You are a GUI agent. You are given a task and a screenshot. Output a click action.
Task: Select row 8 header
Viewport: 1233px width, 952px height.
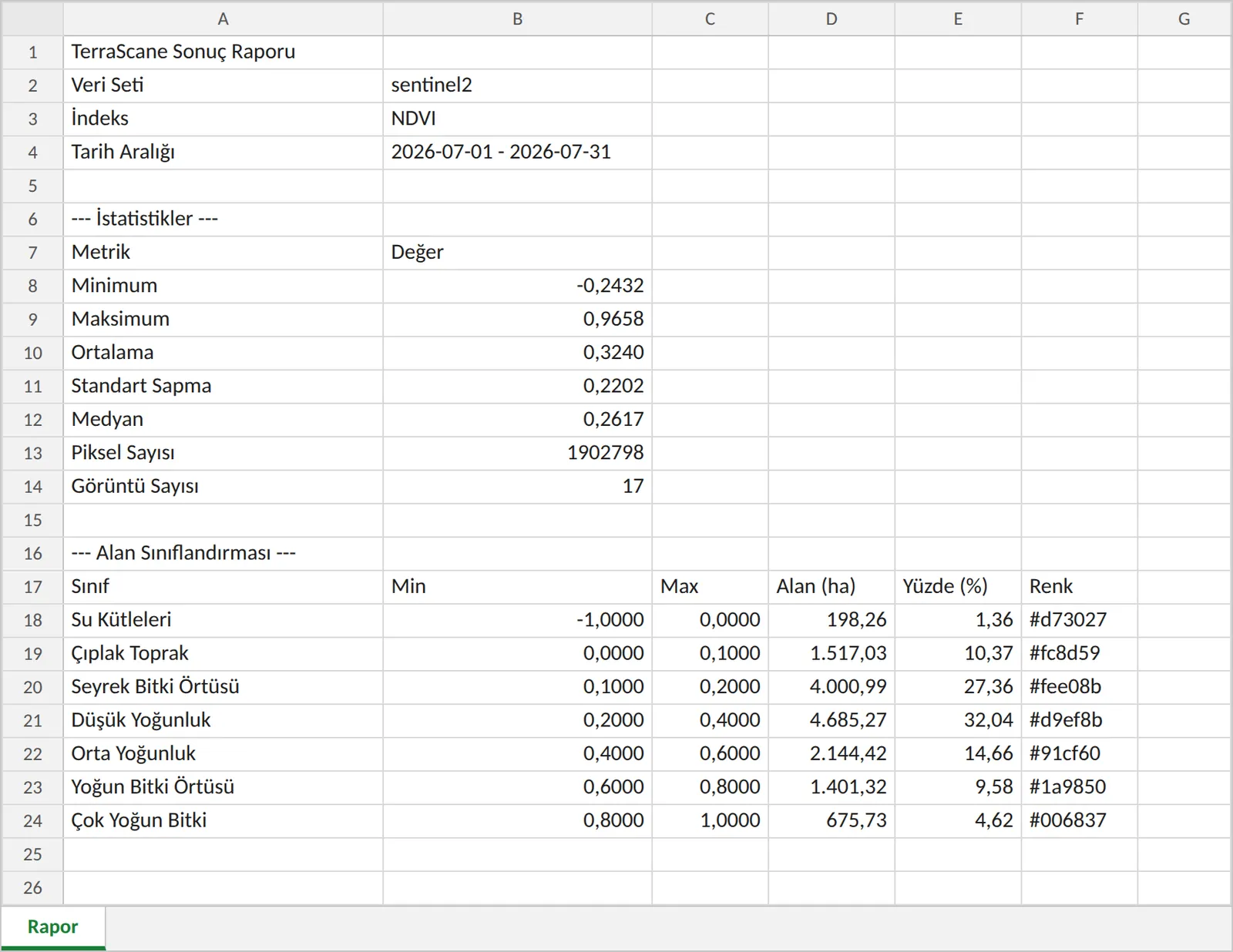[32, 286]
